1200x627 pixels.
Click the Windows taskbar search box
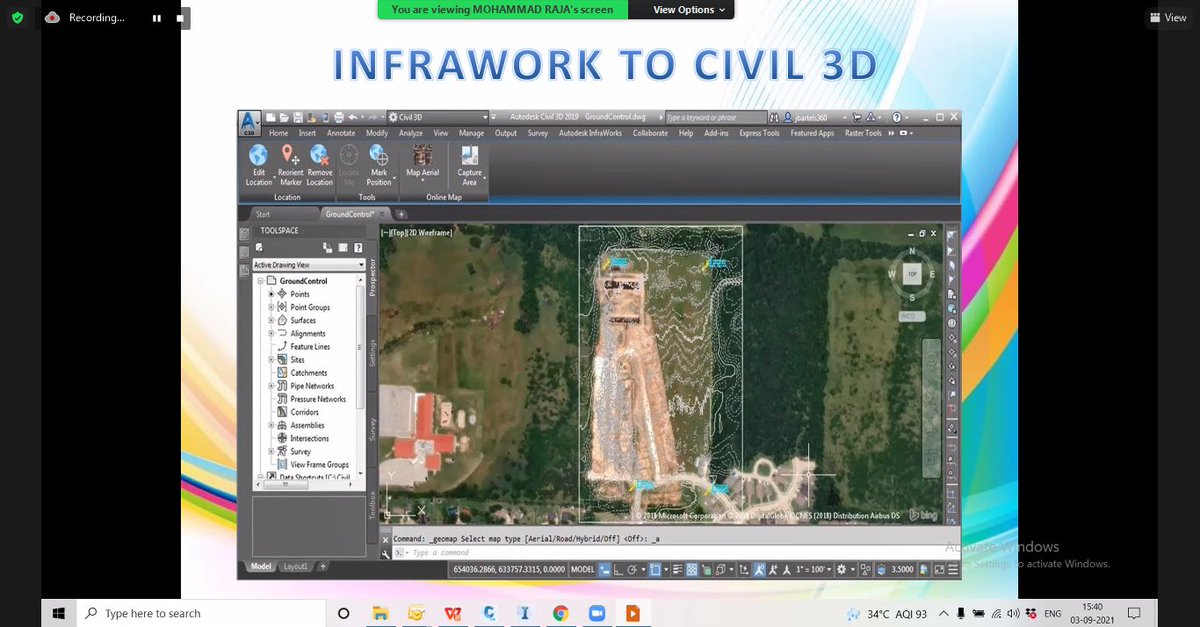(x=200, y=613)
